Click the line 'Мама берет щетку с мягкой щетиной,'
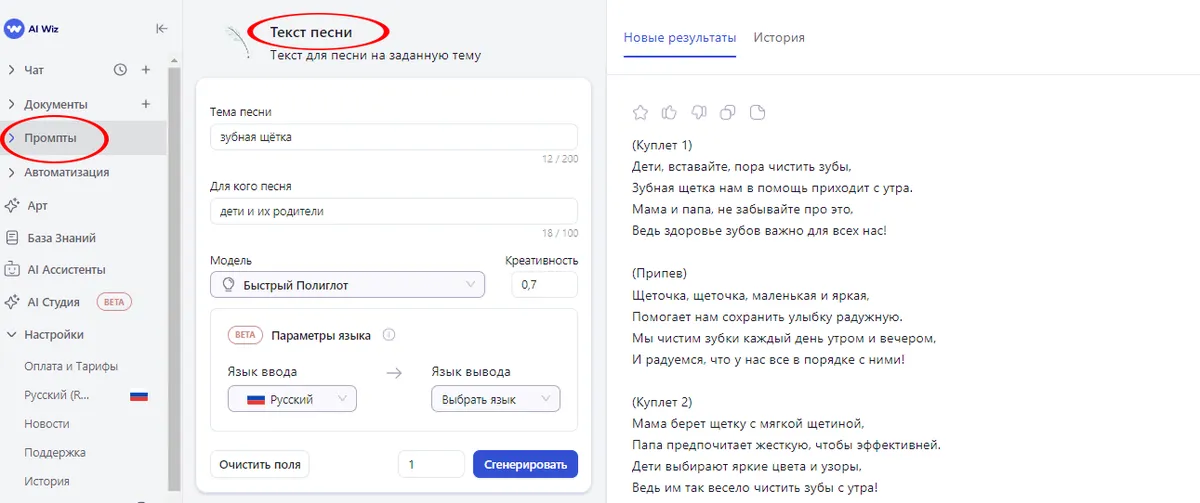This screenshot has width=1200, height=503. [x=747, y=425]
